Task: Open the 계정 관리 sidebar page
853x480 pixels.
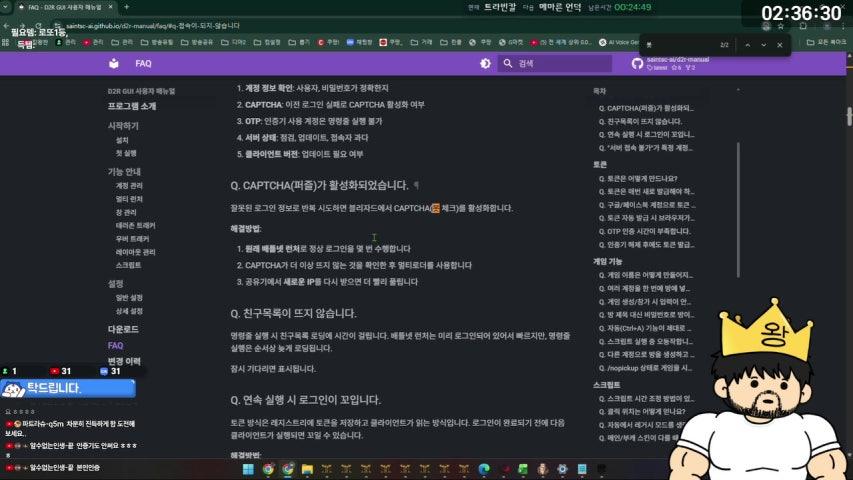Action: 129,186
